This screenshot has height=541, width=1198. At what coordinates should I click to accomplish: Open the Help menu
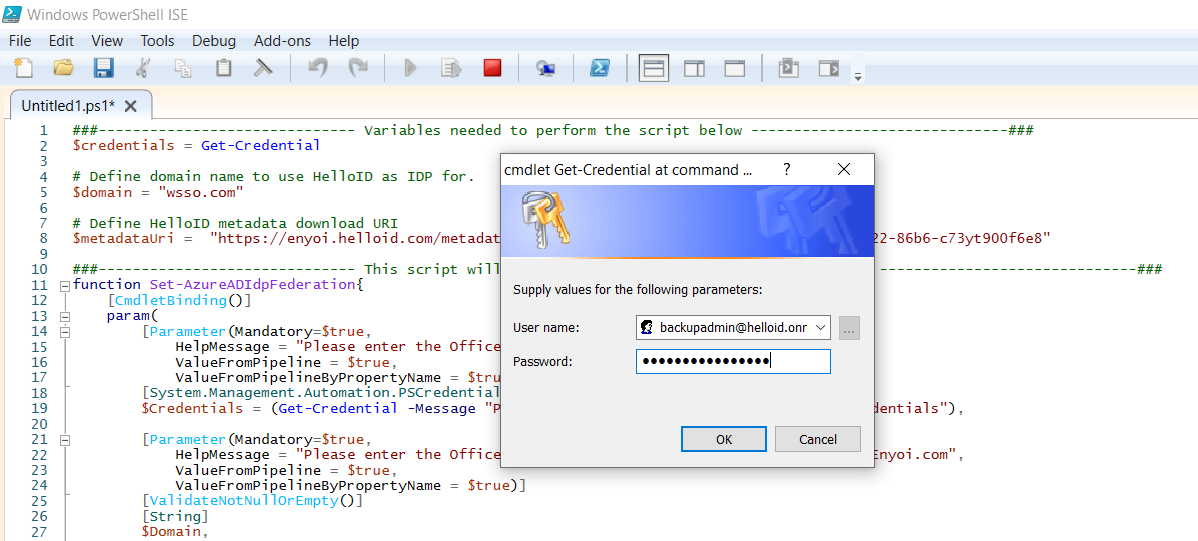coord(344,40)
